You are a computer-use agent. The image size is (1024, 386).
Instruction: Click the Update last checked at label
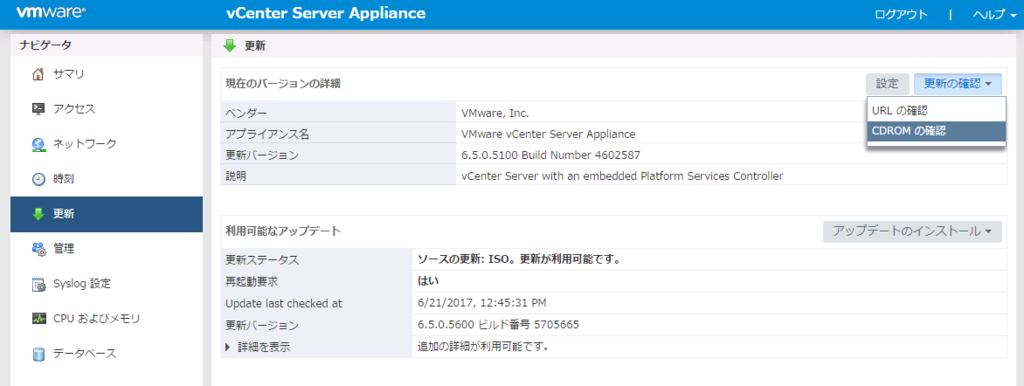click(283, 303)
